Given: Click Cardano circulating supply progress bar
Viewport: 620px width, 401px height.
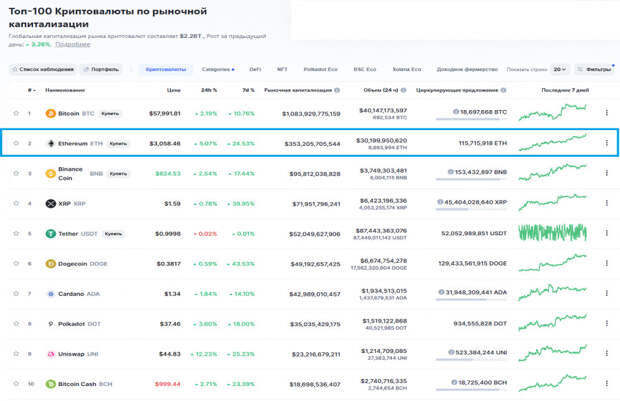Looking at the screenshot, I should (x=471, y=299).
